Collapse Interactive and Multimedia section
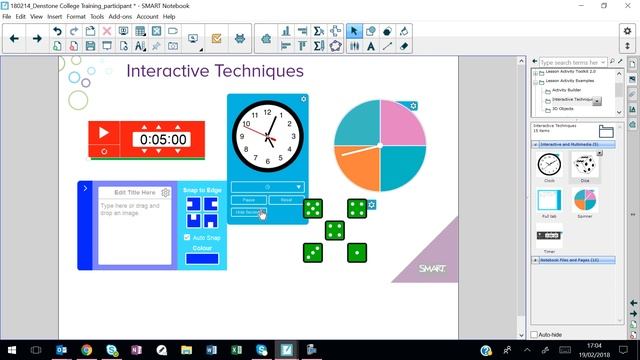Screen dimensions: 640x360 tap(535, 144)
